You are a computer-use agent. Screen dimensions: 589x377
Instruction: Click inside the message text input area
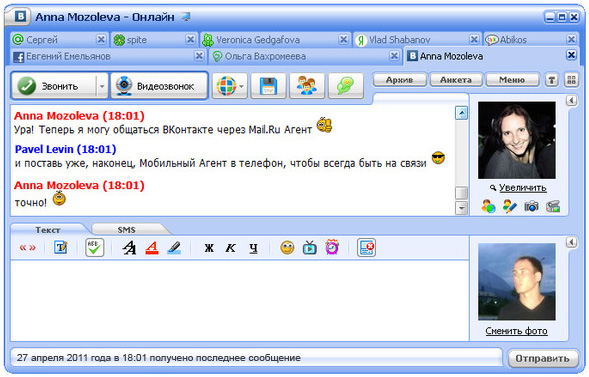(x=240, y=300)
